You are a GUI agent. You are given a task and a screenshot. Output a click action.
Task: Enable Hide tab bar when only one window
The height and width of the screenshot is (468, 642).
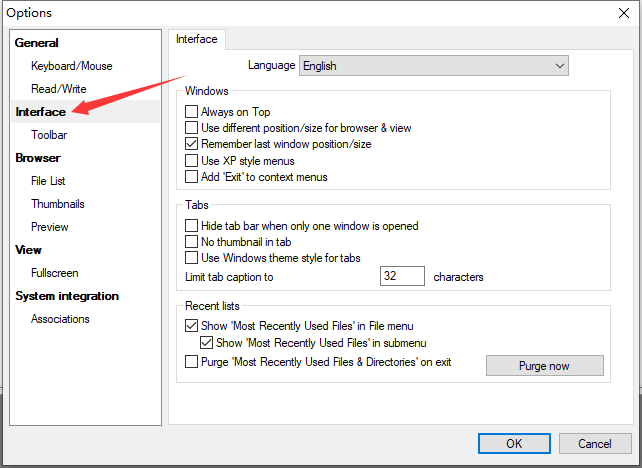point(192,226)
